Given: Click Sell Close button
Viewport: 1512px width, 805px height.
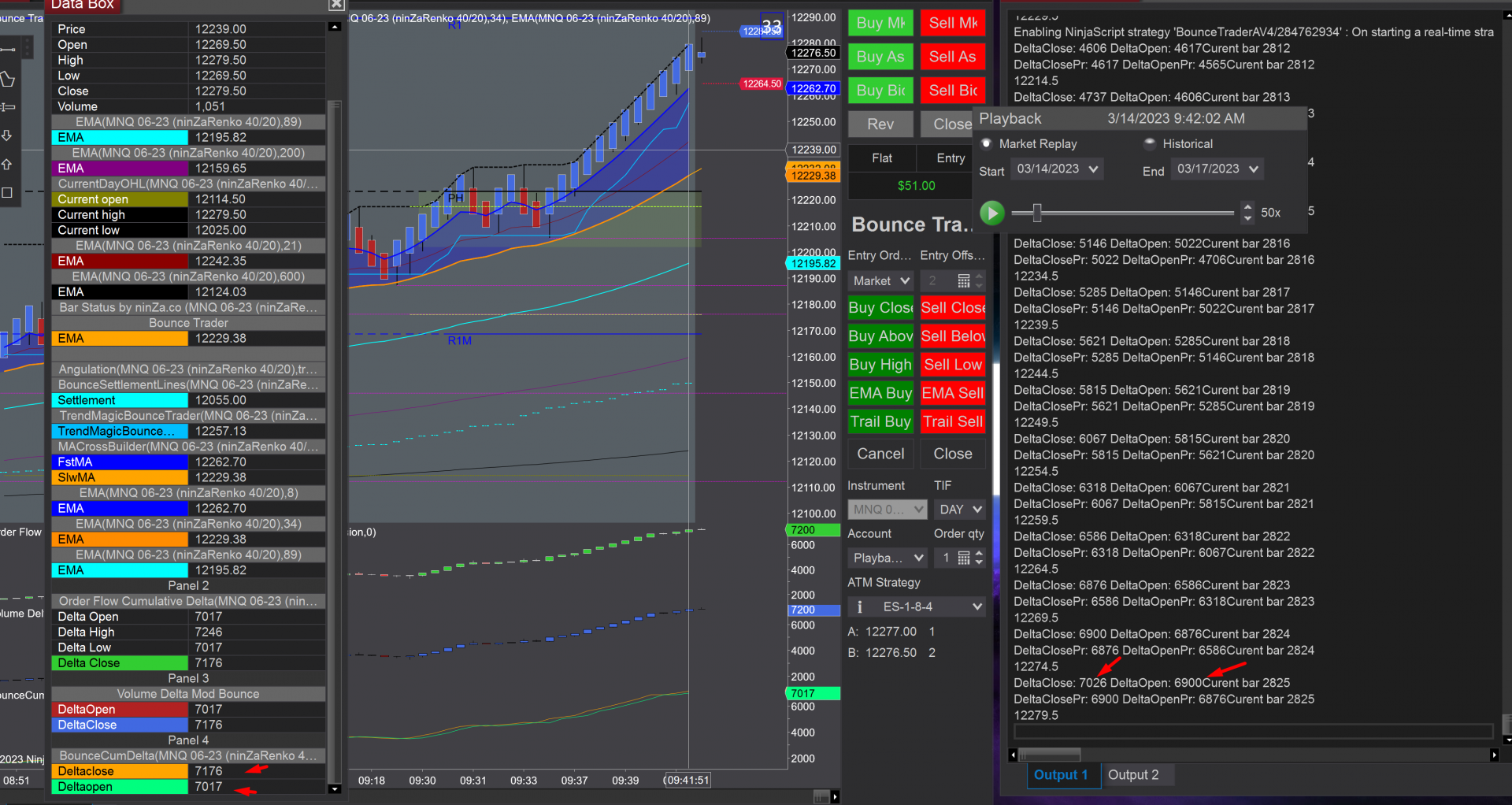Looking at the screenshot, I should tap(953, 308).
